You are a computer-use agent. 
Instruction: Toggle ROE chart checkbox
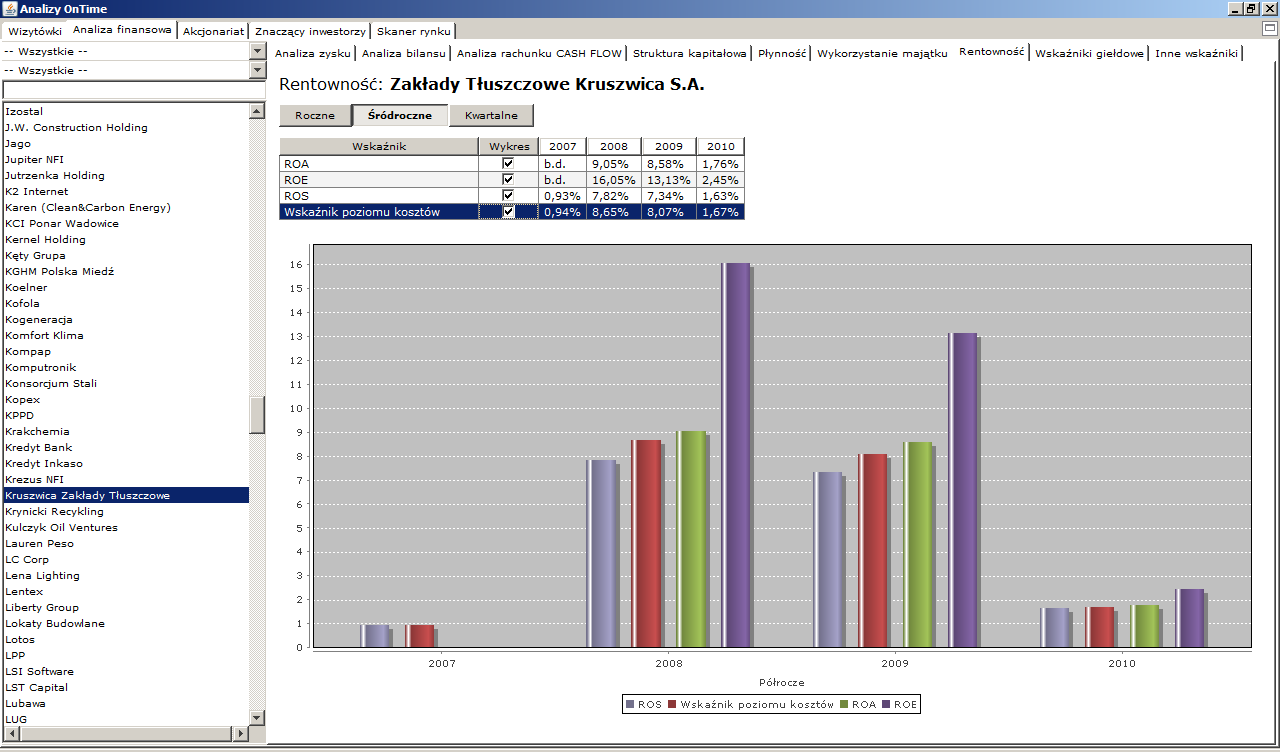pos(508,179)
